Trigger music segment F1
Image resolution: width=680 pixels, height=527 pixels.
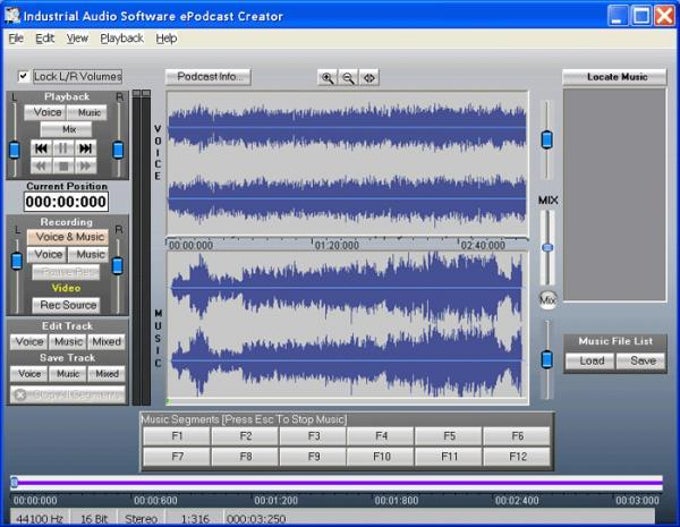[x=177, y=436]
